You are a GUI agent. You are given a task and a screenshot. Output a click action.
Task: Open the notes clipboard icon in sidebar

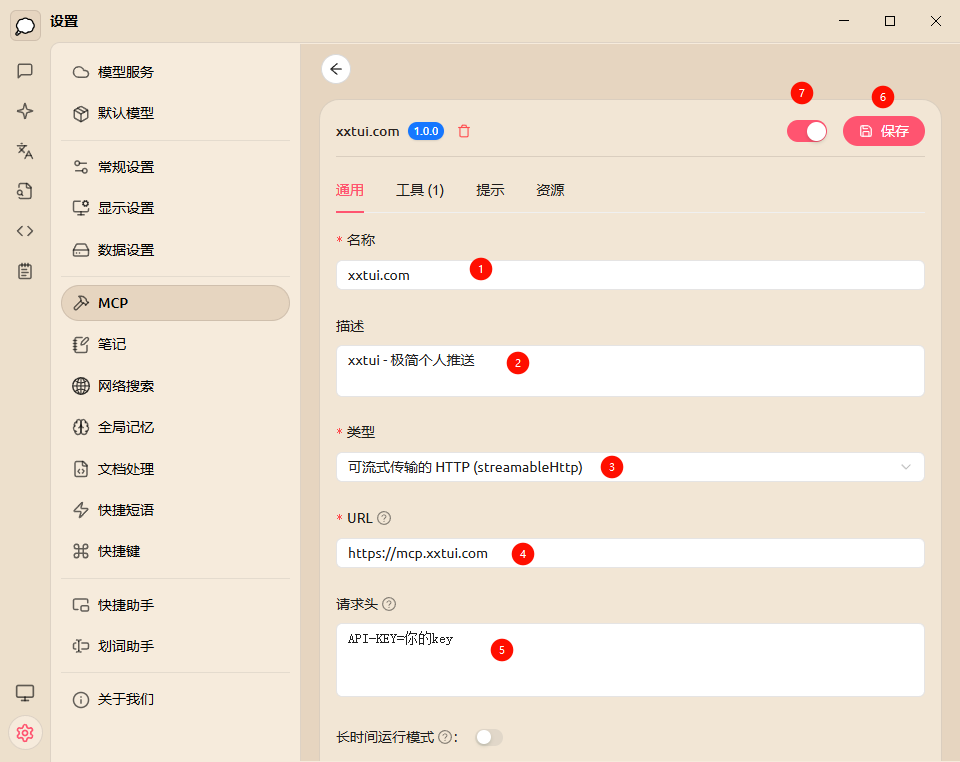(25, 270)
